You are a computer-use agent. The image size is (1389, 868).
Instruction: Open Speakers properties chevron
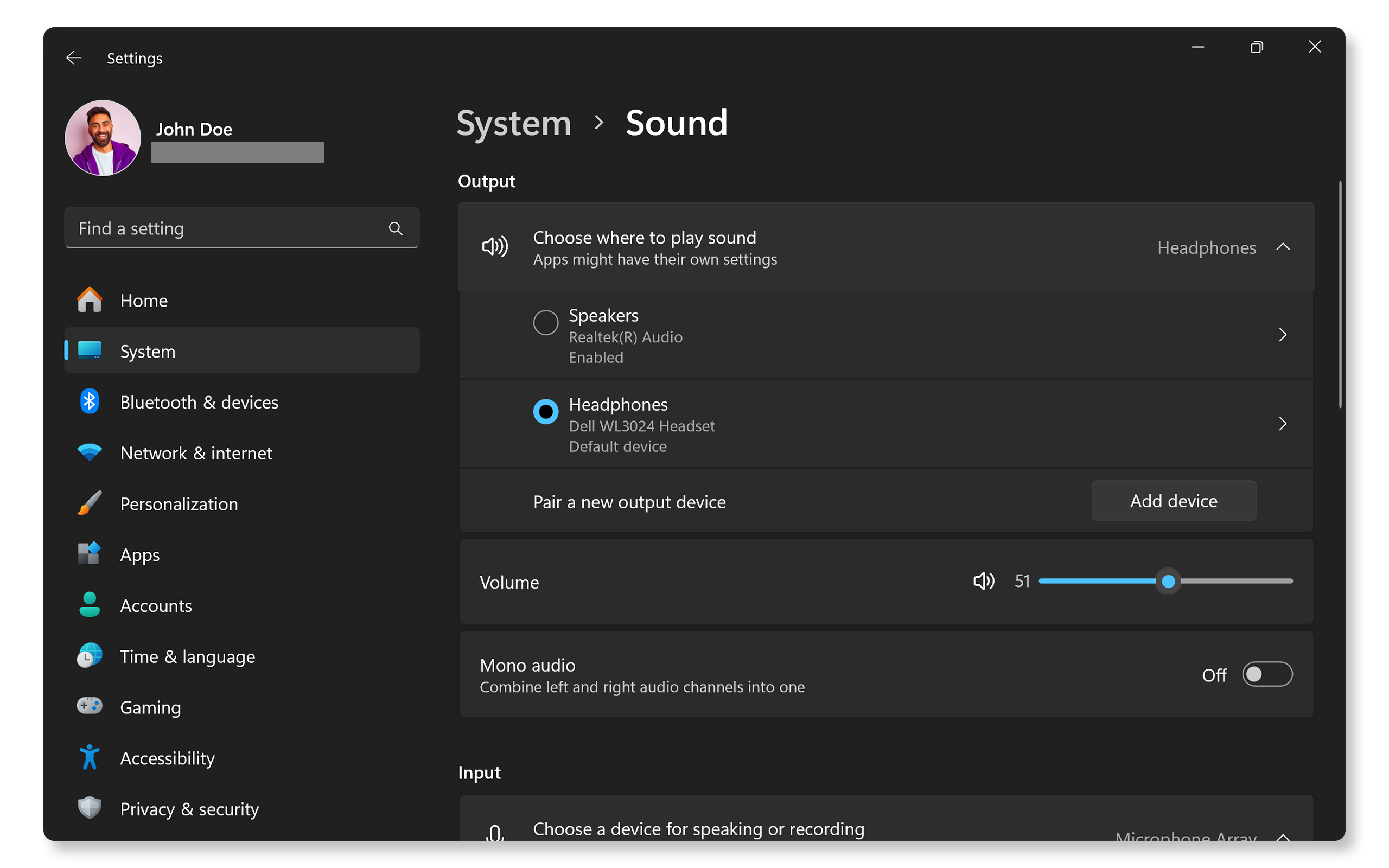[1282, 335]
